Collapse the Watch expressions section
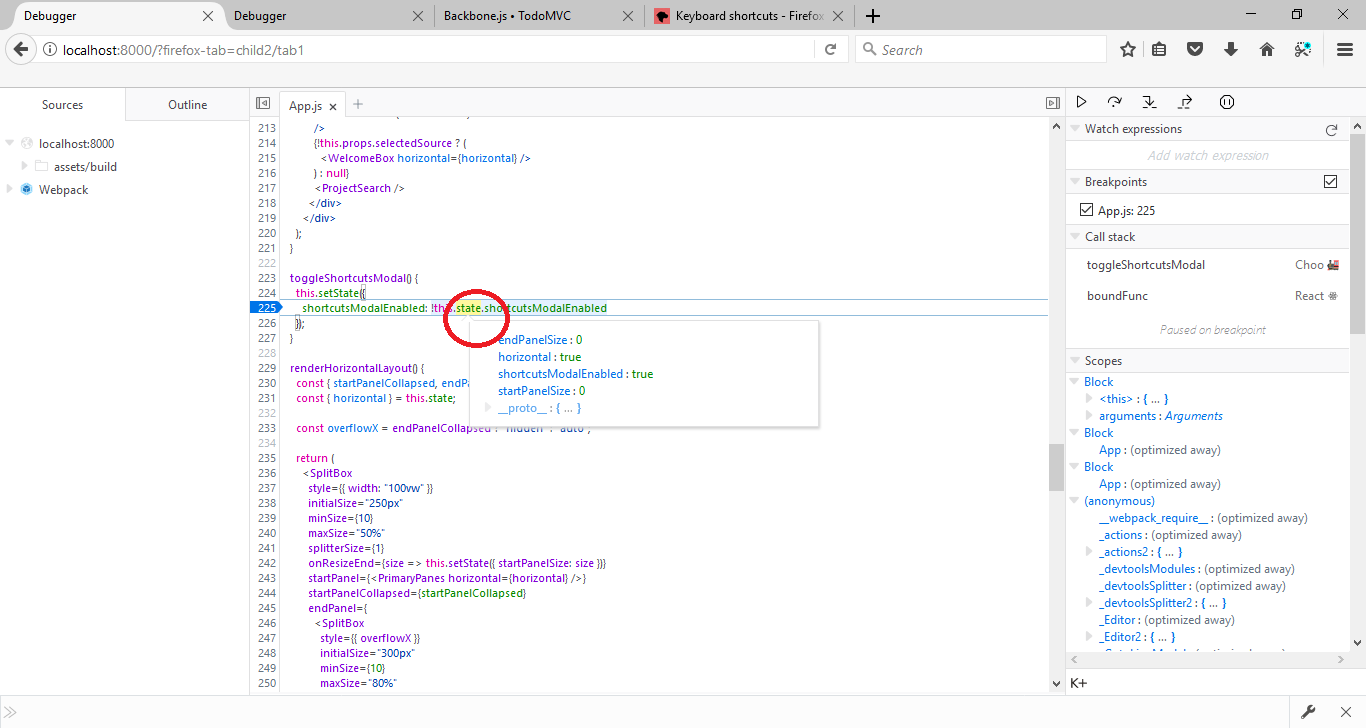 pyautogui.click(x=1074, y=128)
